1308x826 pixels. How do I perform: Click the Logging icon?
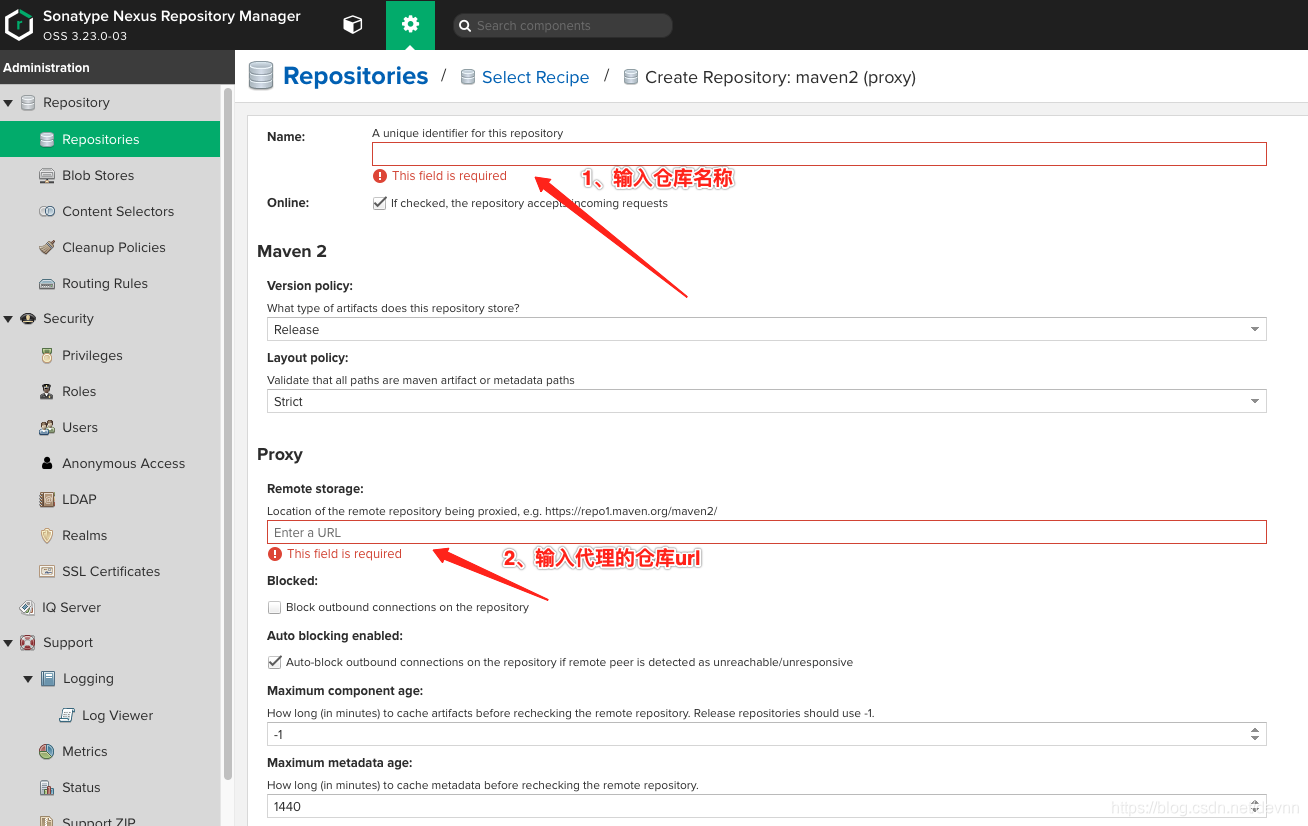click(48, 678)
